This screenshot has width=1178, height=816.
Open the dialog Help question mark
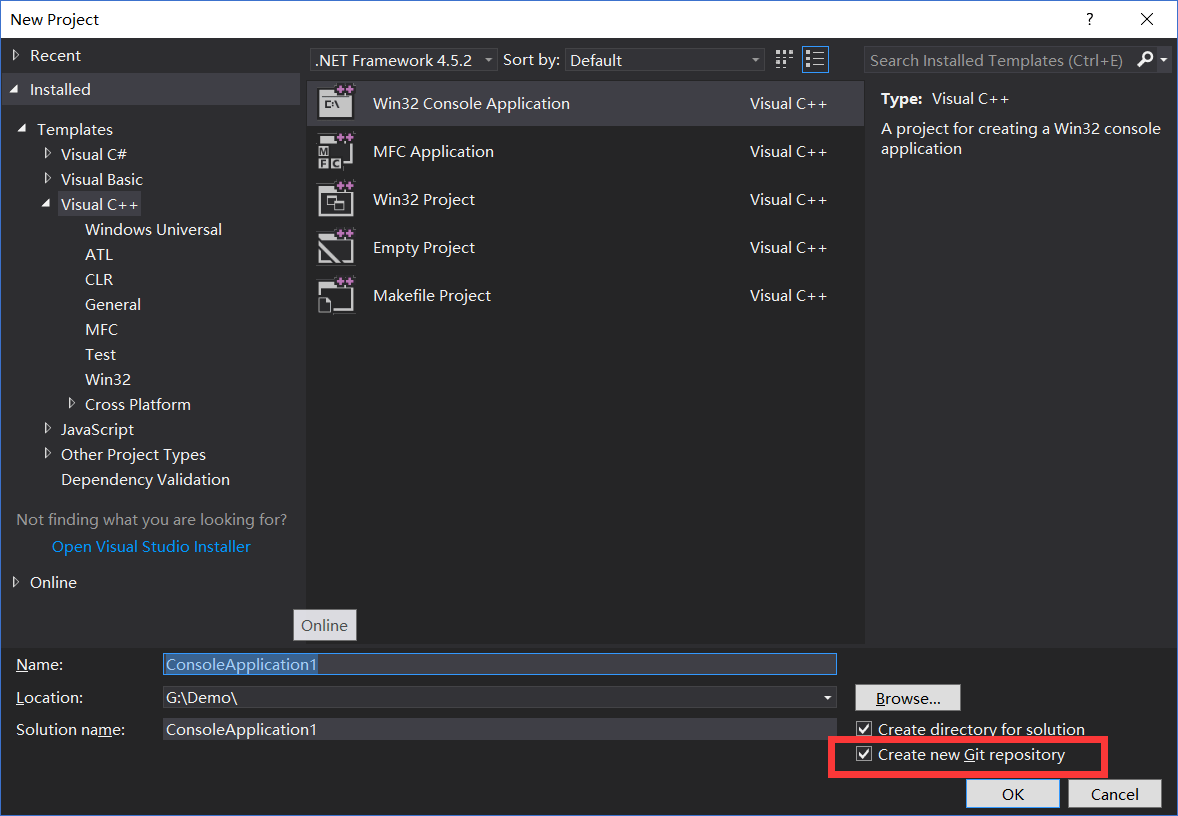point(1090,19)
